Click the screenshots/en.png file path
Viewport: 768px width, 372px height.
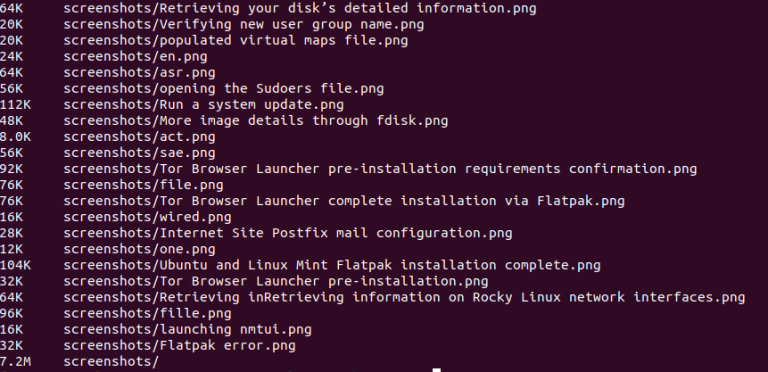pyautogui.click(x=135, y=57)
